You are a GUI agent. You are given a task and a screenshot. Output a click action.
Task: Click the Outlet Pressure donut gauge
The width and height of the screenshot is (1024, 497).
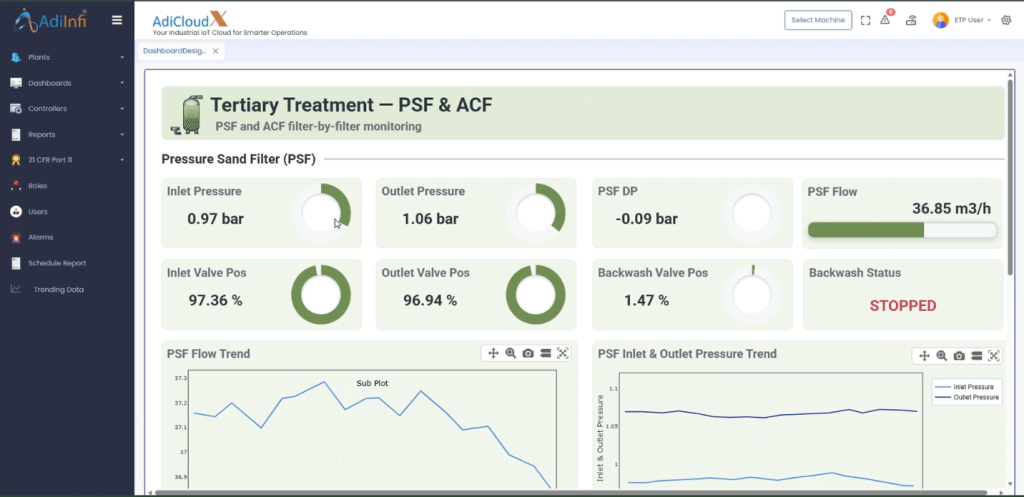pyautogui.click(x=536, y=213)
